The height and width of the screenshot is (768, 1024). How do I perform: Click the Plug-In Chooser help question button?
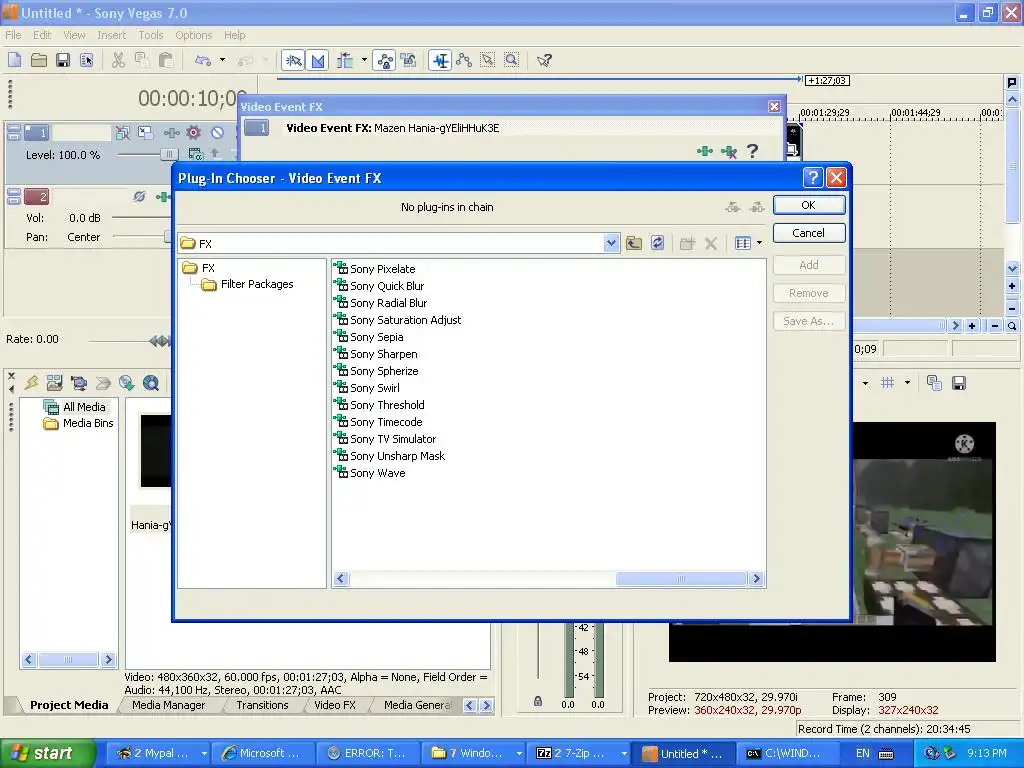coord(812,178)
